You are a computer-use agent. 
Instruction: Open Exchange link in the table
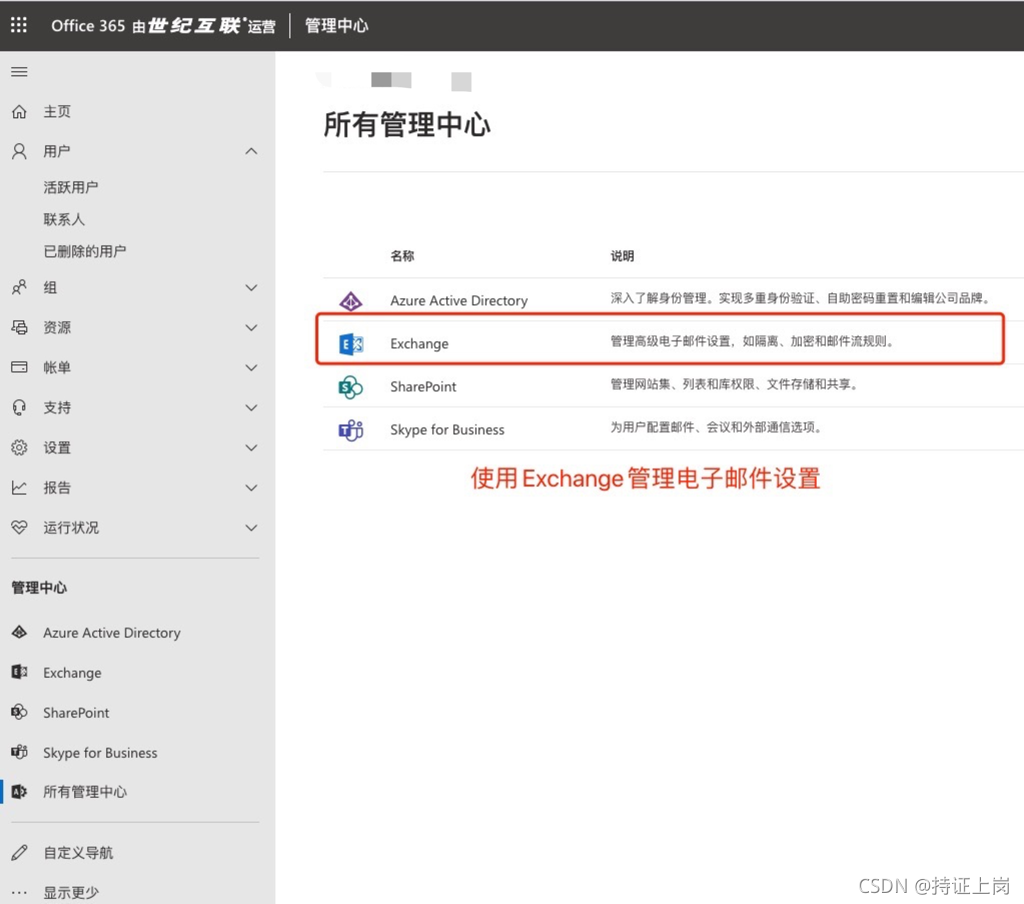[419, 344]
